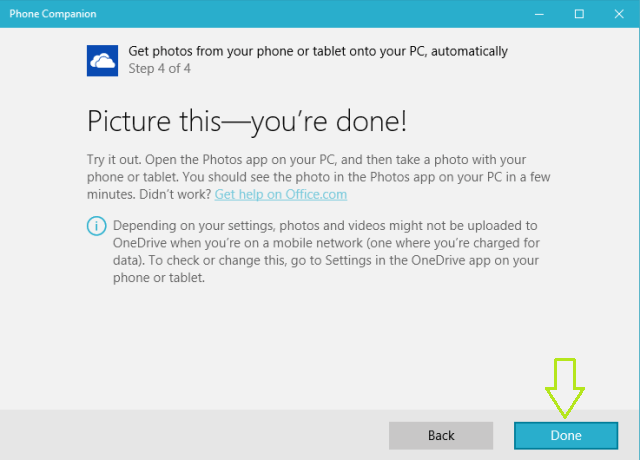Screen dimensions: 640x460
Task: Click the circled info icon
Action: pyautogui.click(x=97, y=226)
